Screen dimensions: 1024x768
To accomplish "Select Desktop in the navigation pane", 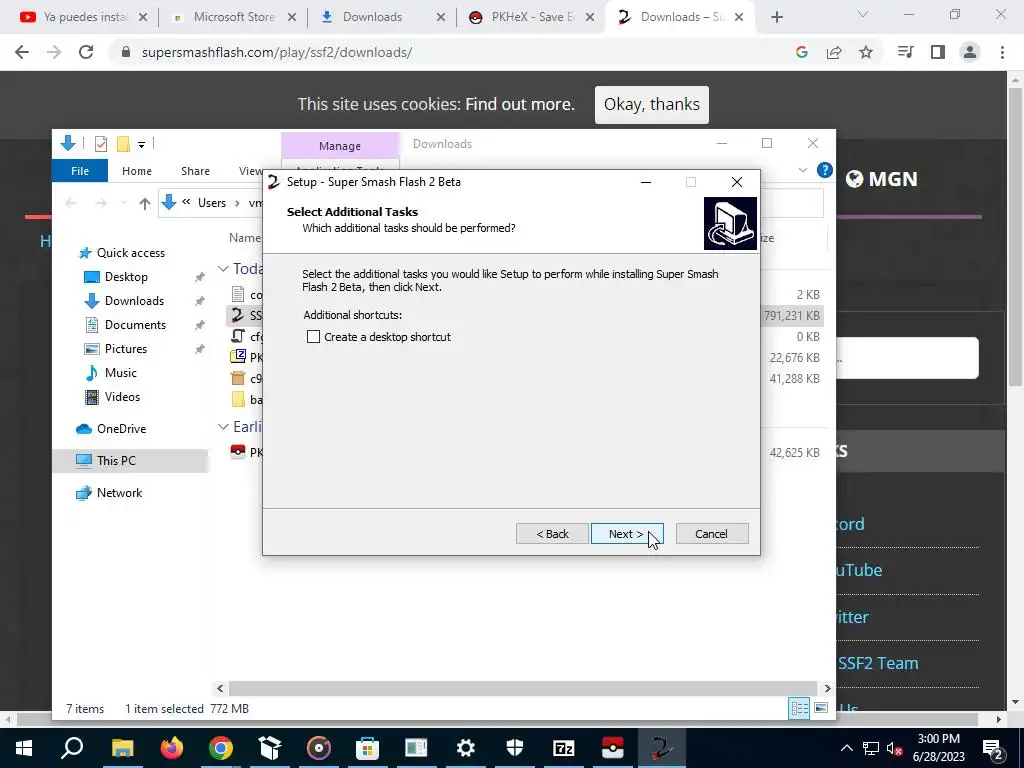I will tap(126, 277).
